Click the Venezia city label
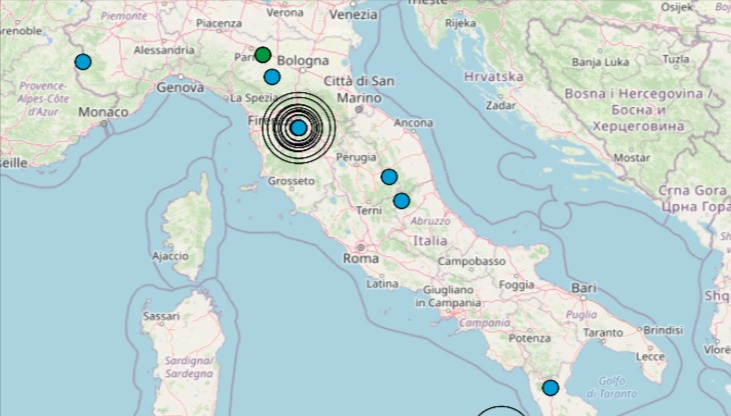Image resolution: width=731 pixels, height=416 pixels. click(353, 14)
